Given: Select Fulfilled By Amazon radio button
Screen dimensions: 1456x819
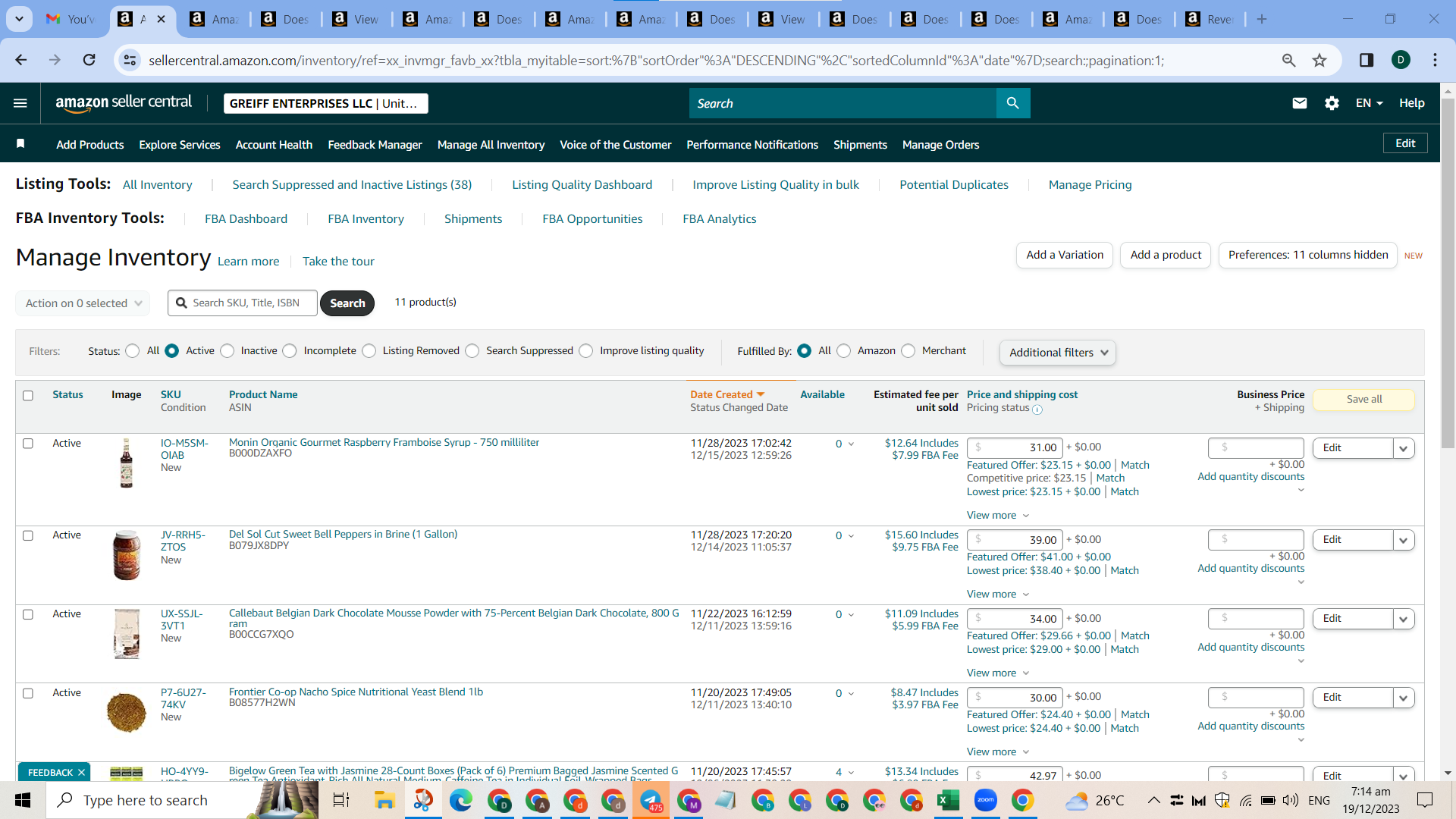Looking at the screenshot, I should pos(843,351).
